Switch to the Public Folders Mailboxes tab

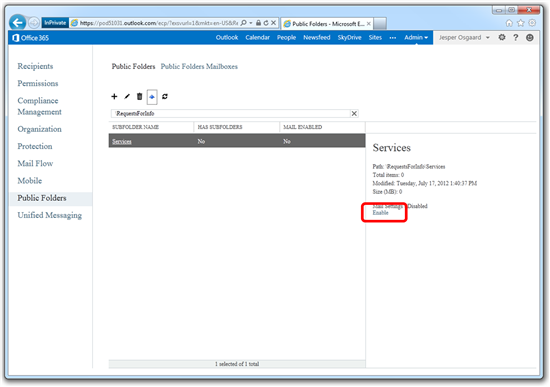(199, 66)
